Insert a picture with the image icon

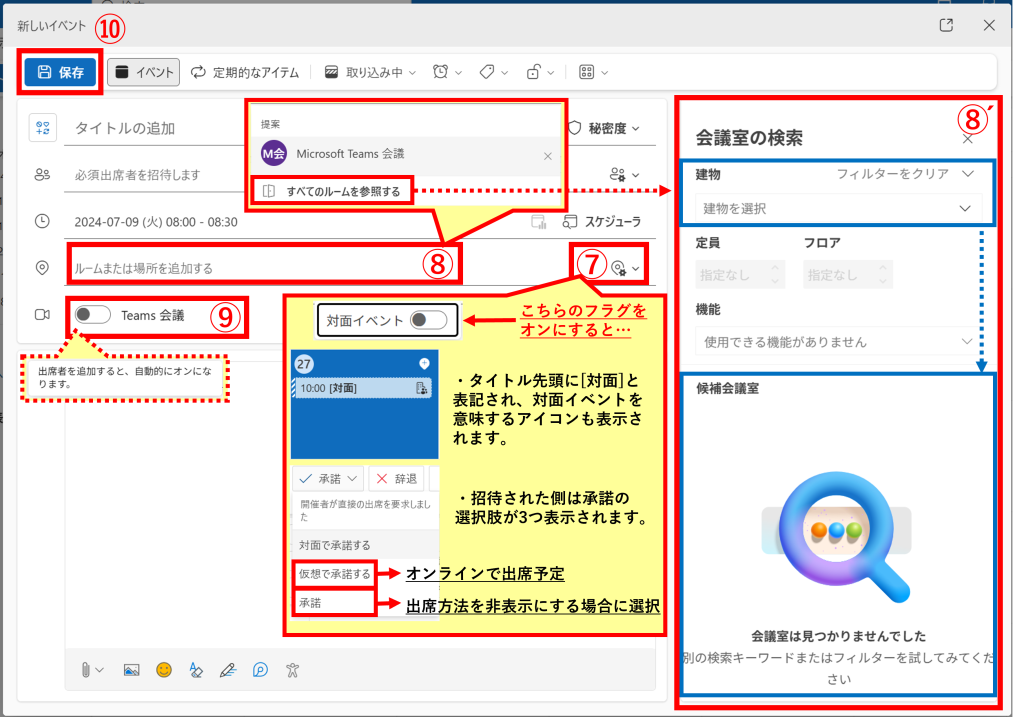pos(131,669)
